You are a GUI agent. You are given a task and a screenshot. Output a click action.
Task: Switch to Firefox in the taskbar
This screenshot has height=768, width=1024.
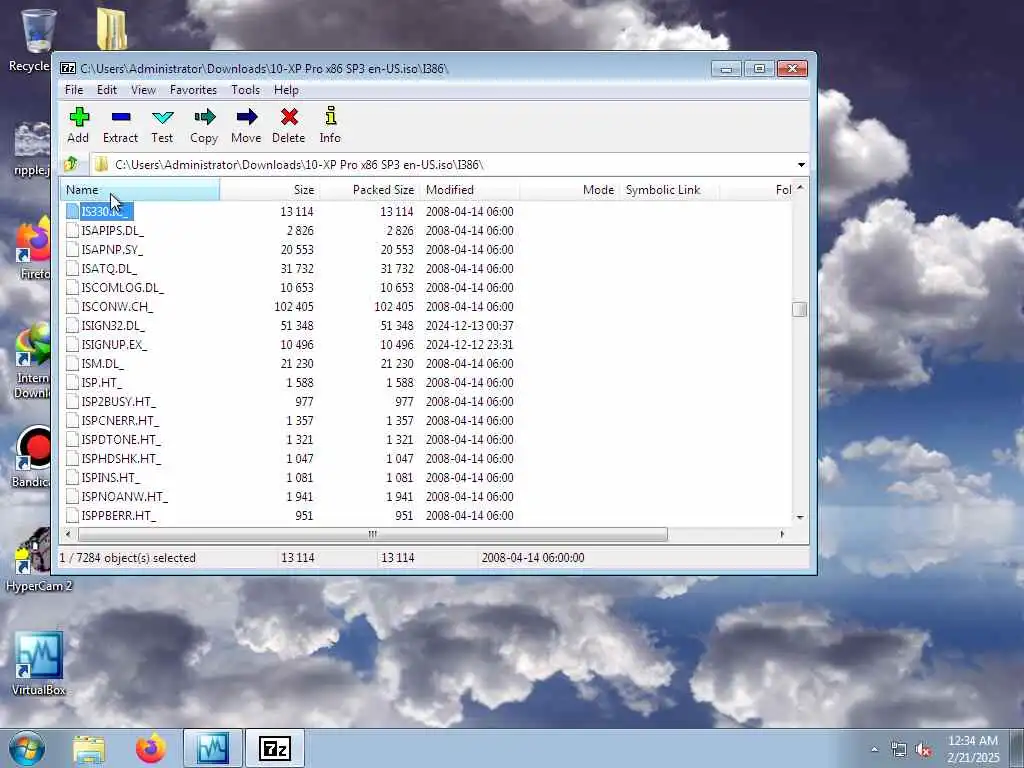(x=150, y=748)
